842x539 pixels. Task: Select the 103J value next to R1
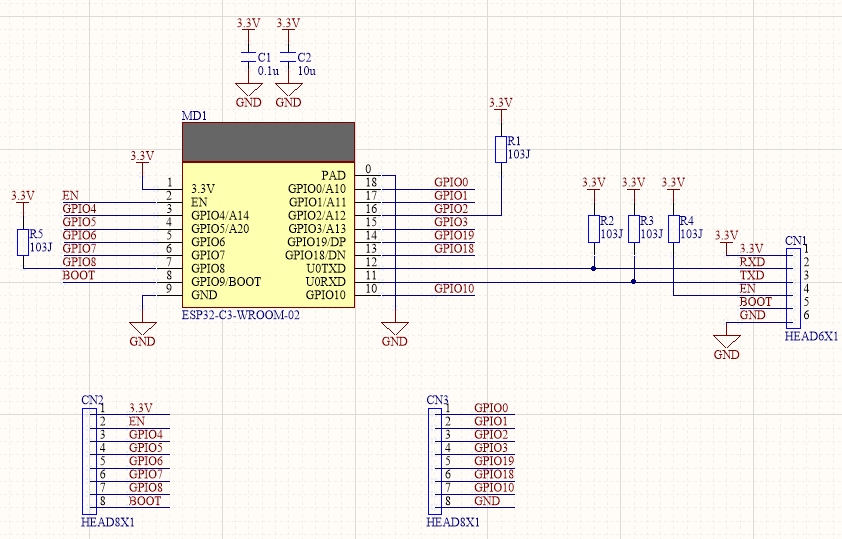[x=519, y=155]
